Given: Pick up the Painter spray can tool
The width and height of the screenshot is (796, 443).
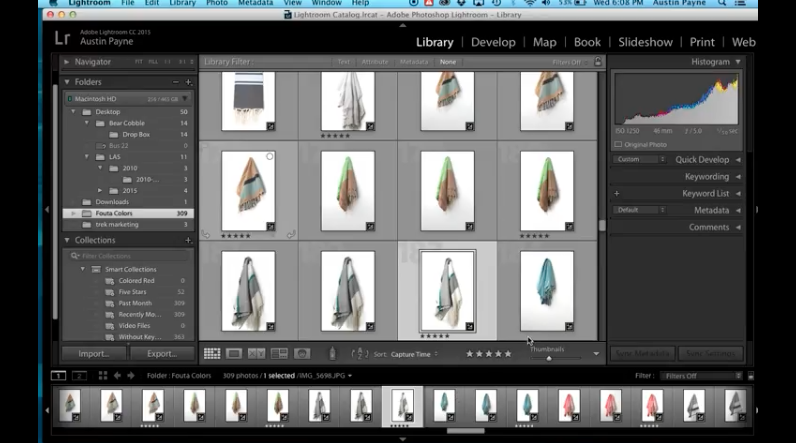Looking at the screenshot, I should [333, 353].
